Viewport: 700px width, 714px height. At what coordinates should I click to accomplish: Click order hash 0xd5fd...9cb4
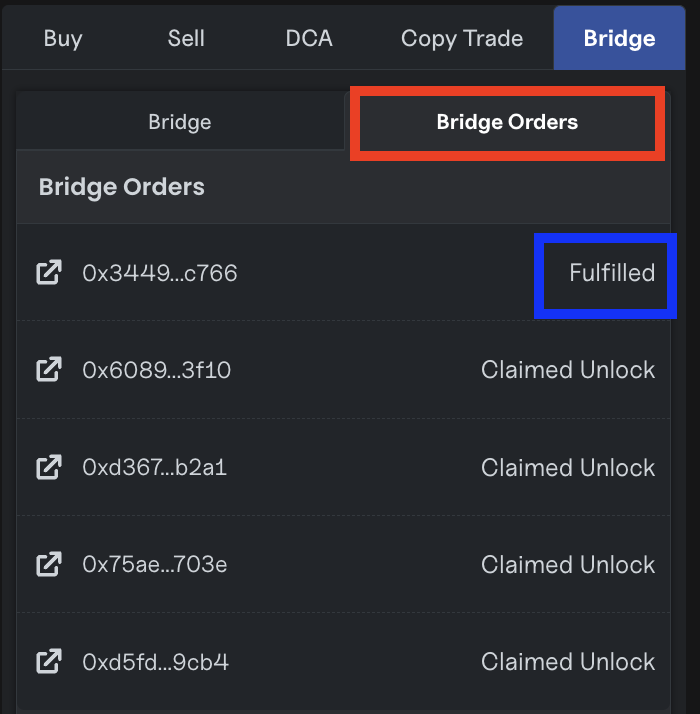coord(156,661)
